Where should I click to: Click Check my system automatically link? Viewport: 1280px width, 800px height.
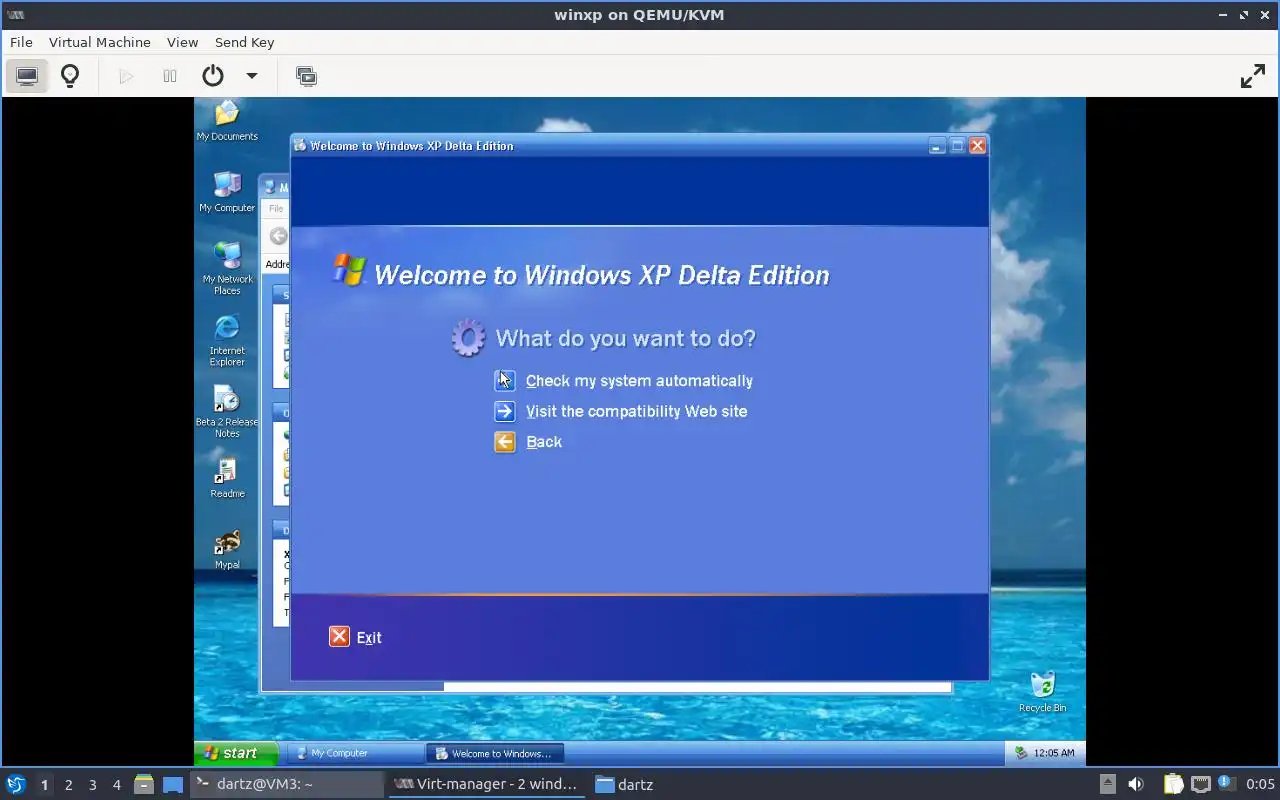click(639, 381)
